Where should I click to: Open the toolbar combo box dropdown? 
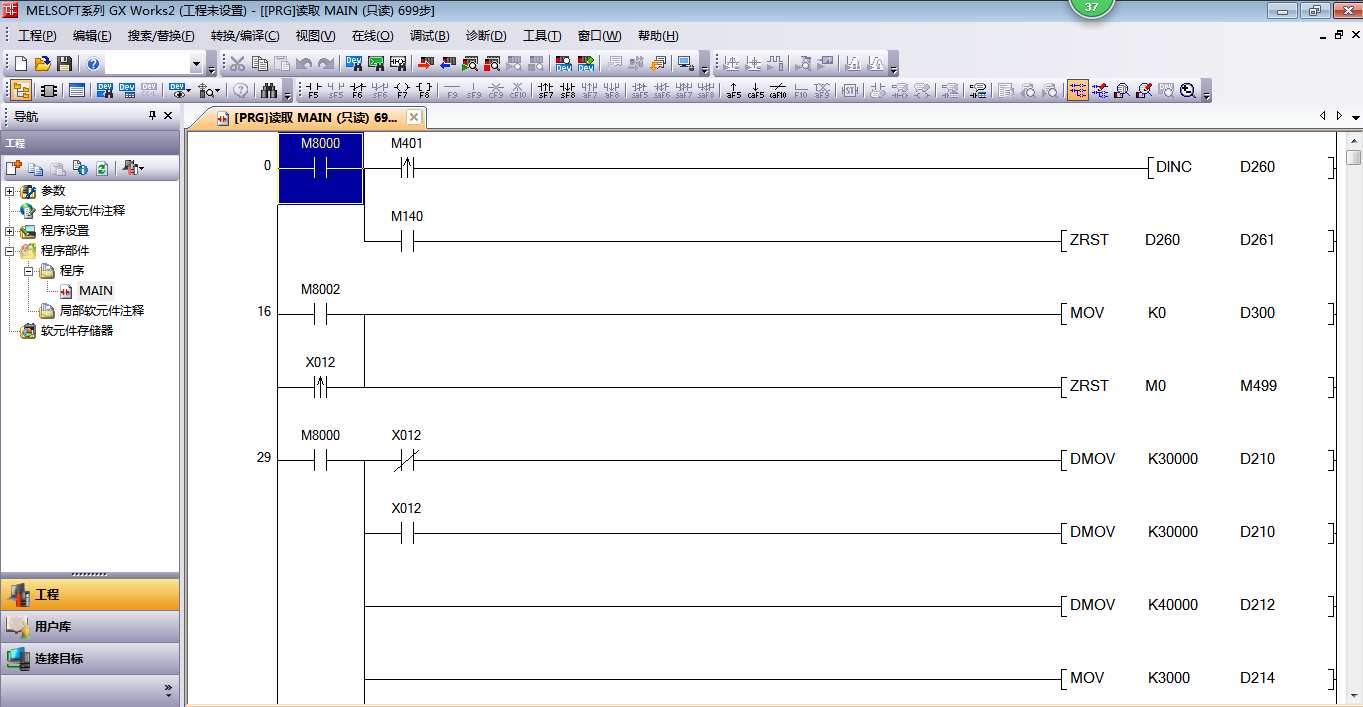(x=196, y=64)
